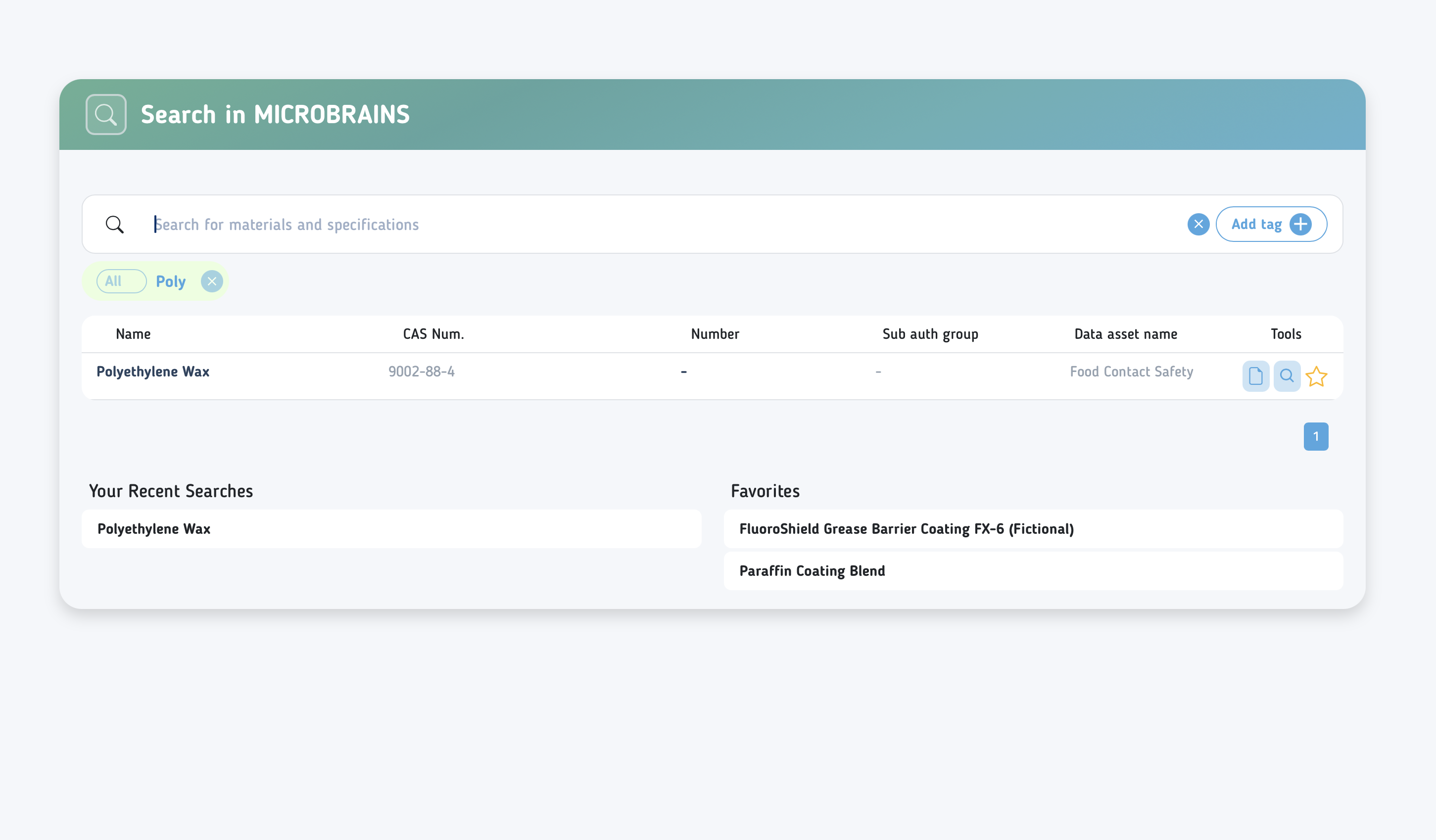
Task: Click the Name column header
Action: [x=133, y=334]
